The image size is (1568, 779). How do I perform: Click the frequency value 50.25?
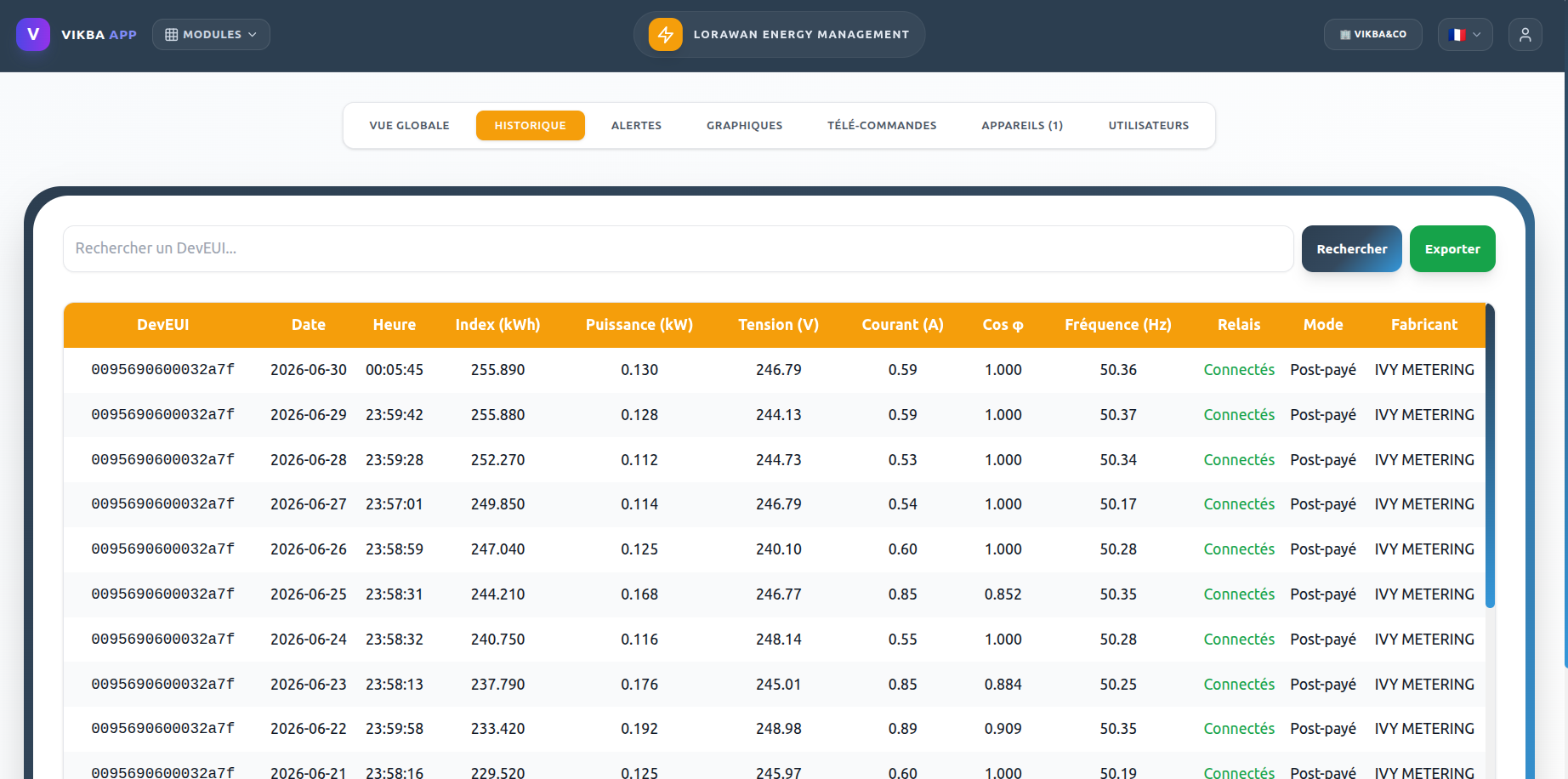tap(1118, 685)
